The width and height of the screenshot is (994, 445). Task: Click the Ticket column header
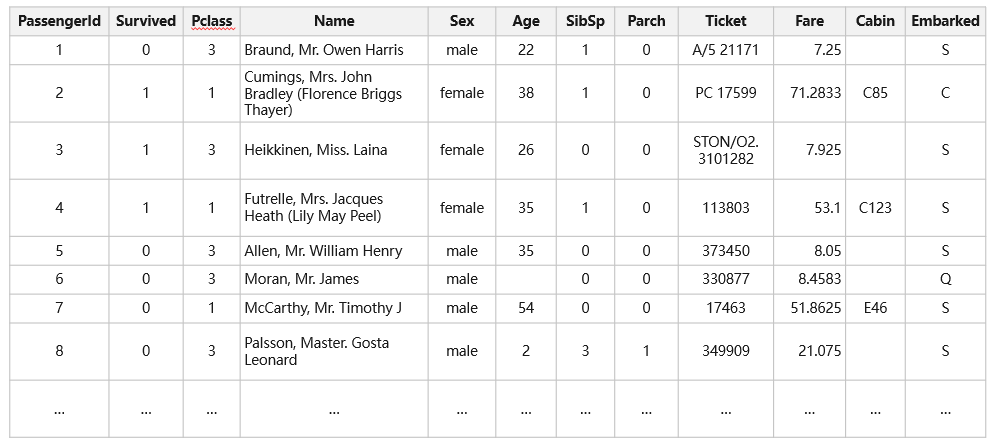click(x=725, y=21)
